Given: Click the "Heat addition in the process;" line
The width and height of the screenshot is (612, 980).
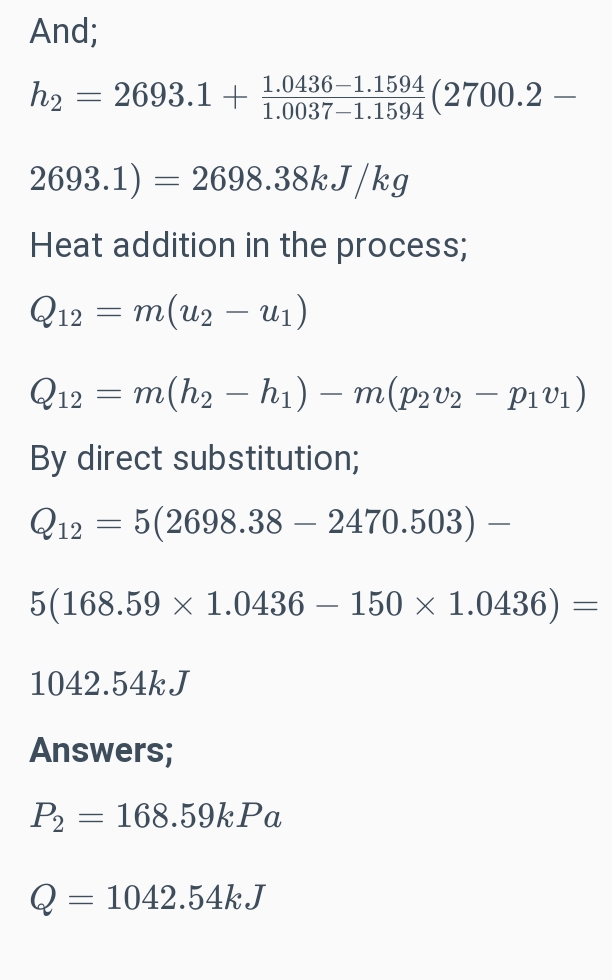Looking at the screenshot, I should tap(248, 245).
